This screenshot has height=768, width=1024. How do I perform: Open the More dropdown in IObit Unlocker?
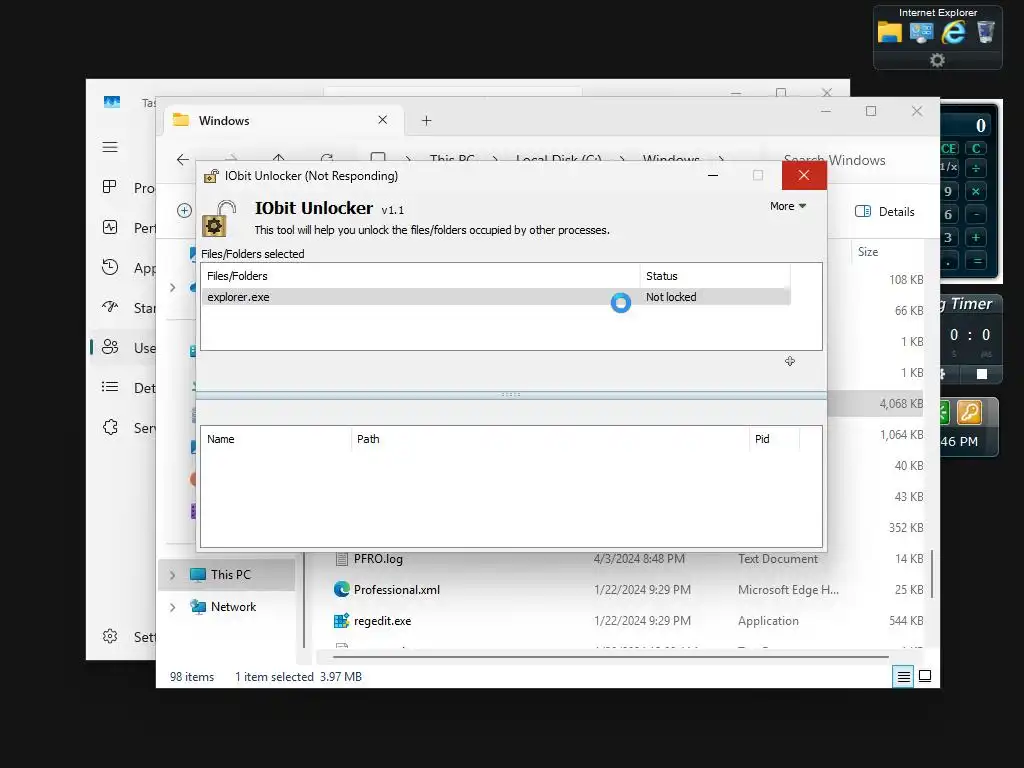788,206
